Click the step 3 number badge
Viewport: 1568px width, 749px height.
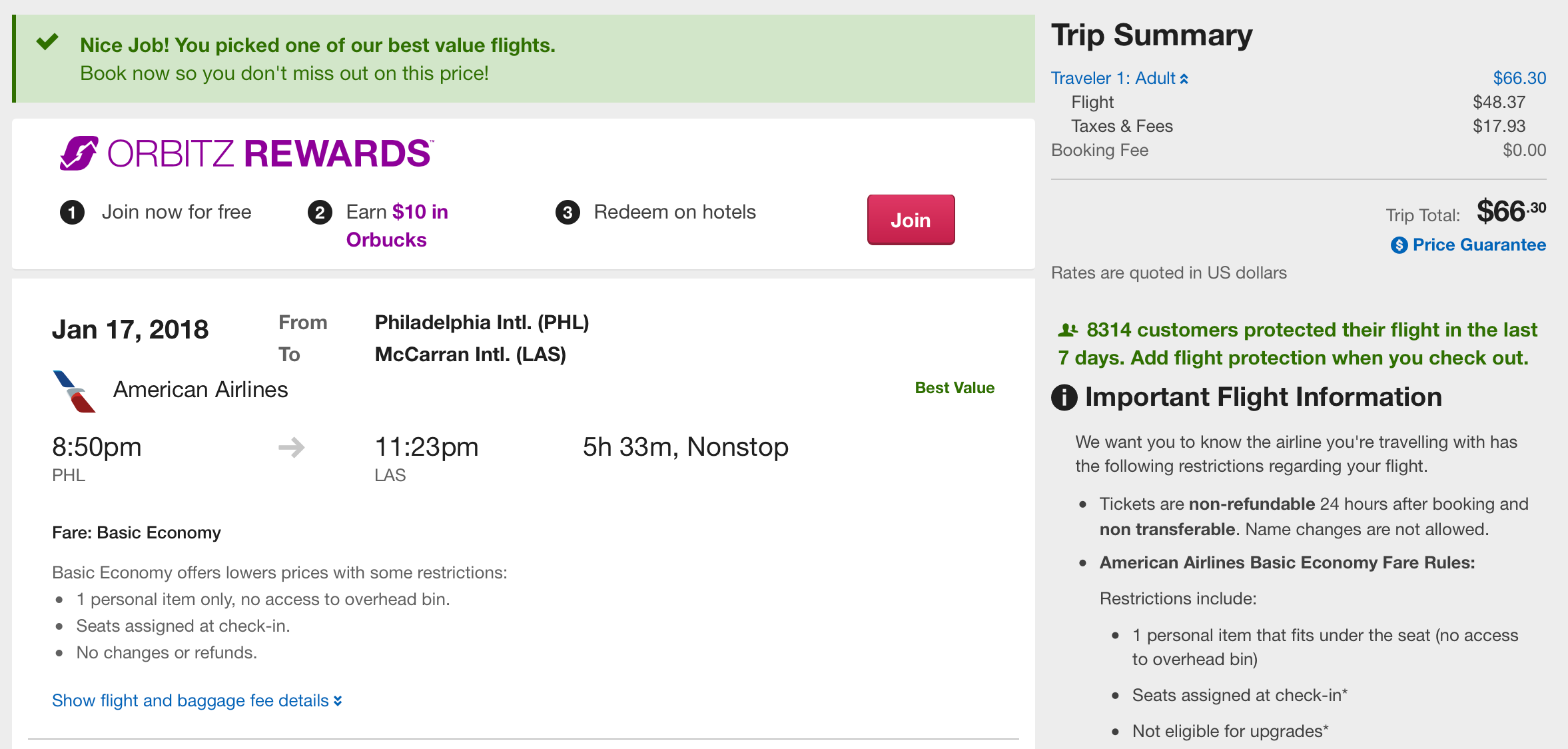[x=568, y=213]
